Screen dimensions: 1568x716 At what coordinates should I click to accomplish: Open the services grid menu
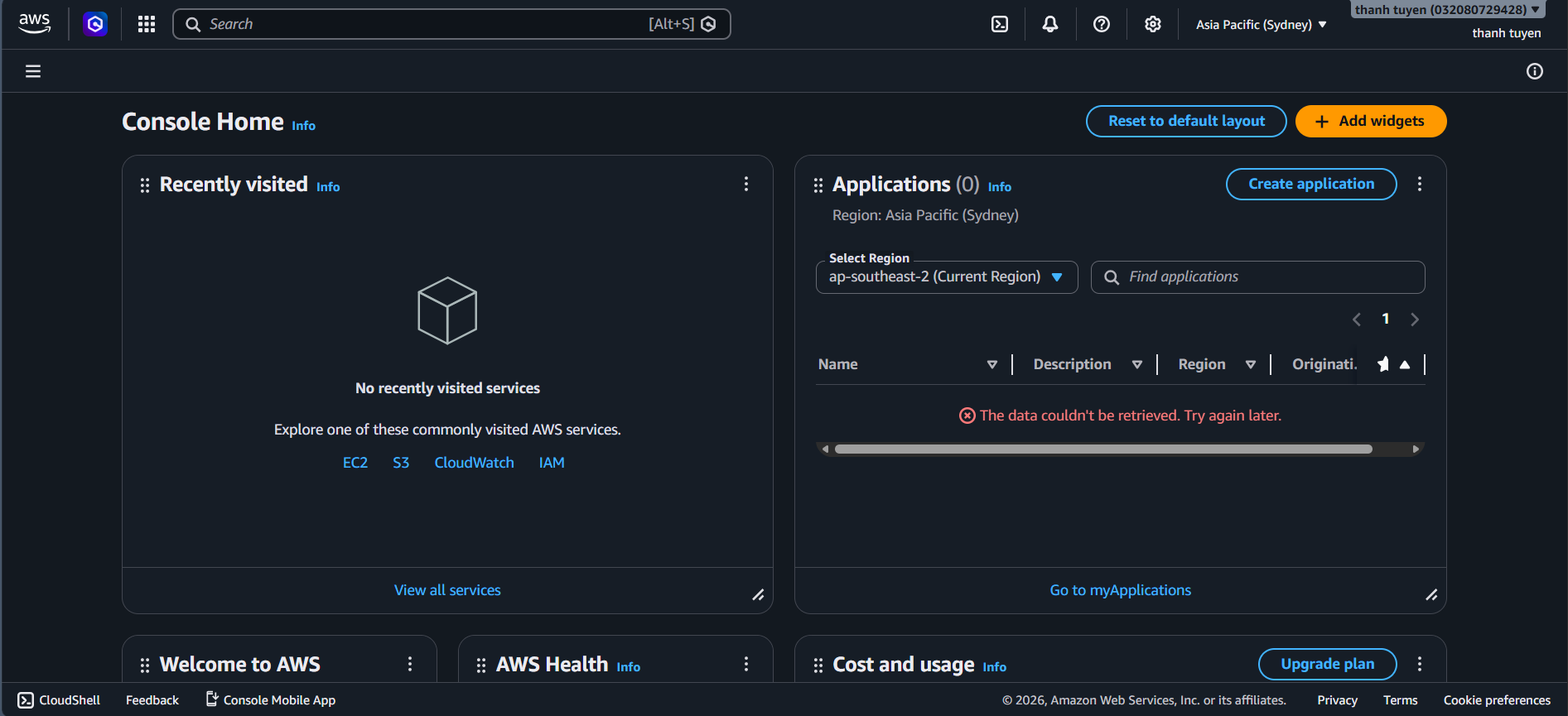point(147,24)
